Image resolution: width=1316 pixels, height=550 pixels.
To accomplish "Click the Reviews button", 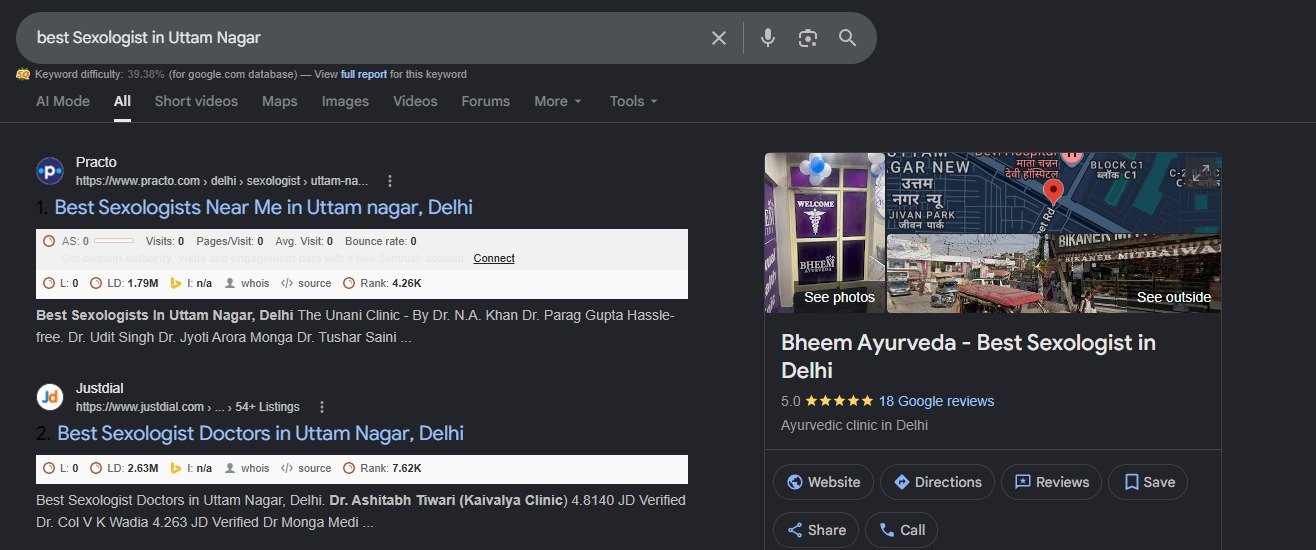I will click(1051, 482).
